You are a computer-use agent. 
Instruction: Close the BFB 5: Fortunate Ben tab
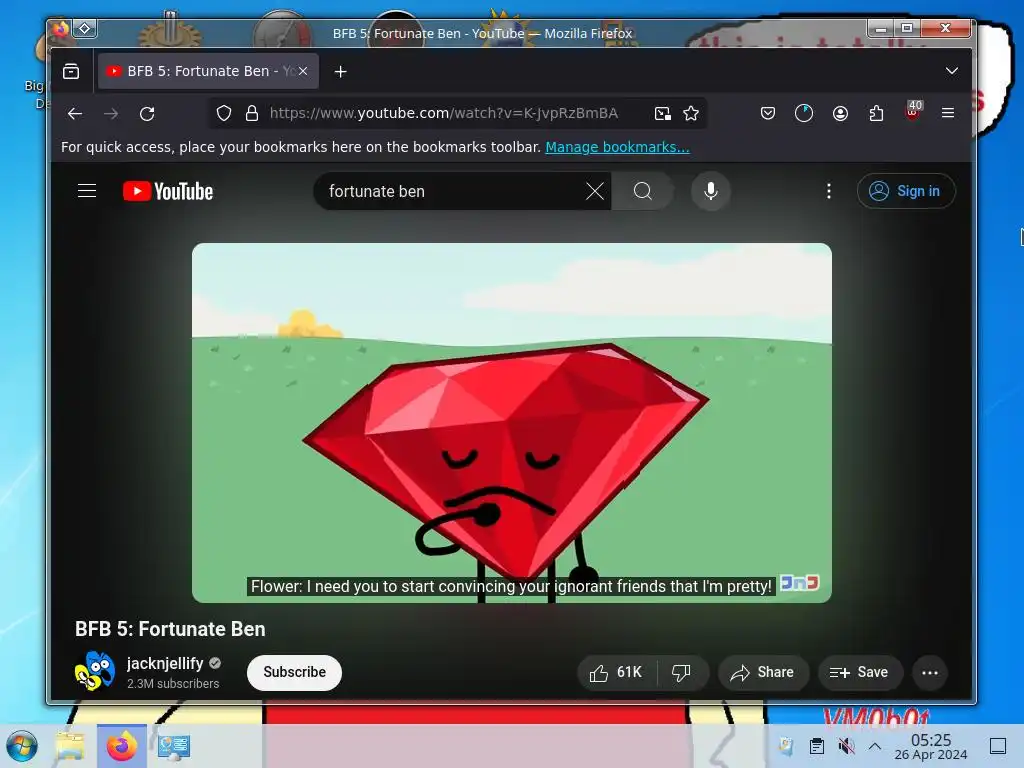303,71
